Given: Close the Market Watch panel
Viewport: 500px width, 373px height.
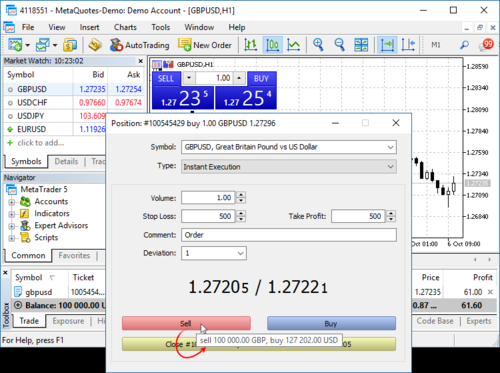Looking at the screenshot, I should pyautogui.click(x=141, y=61).
